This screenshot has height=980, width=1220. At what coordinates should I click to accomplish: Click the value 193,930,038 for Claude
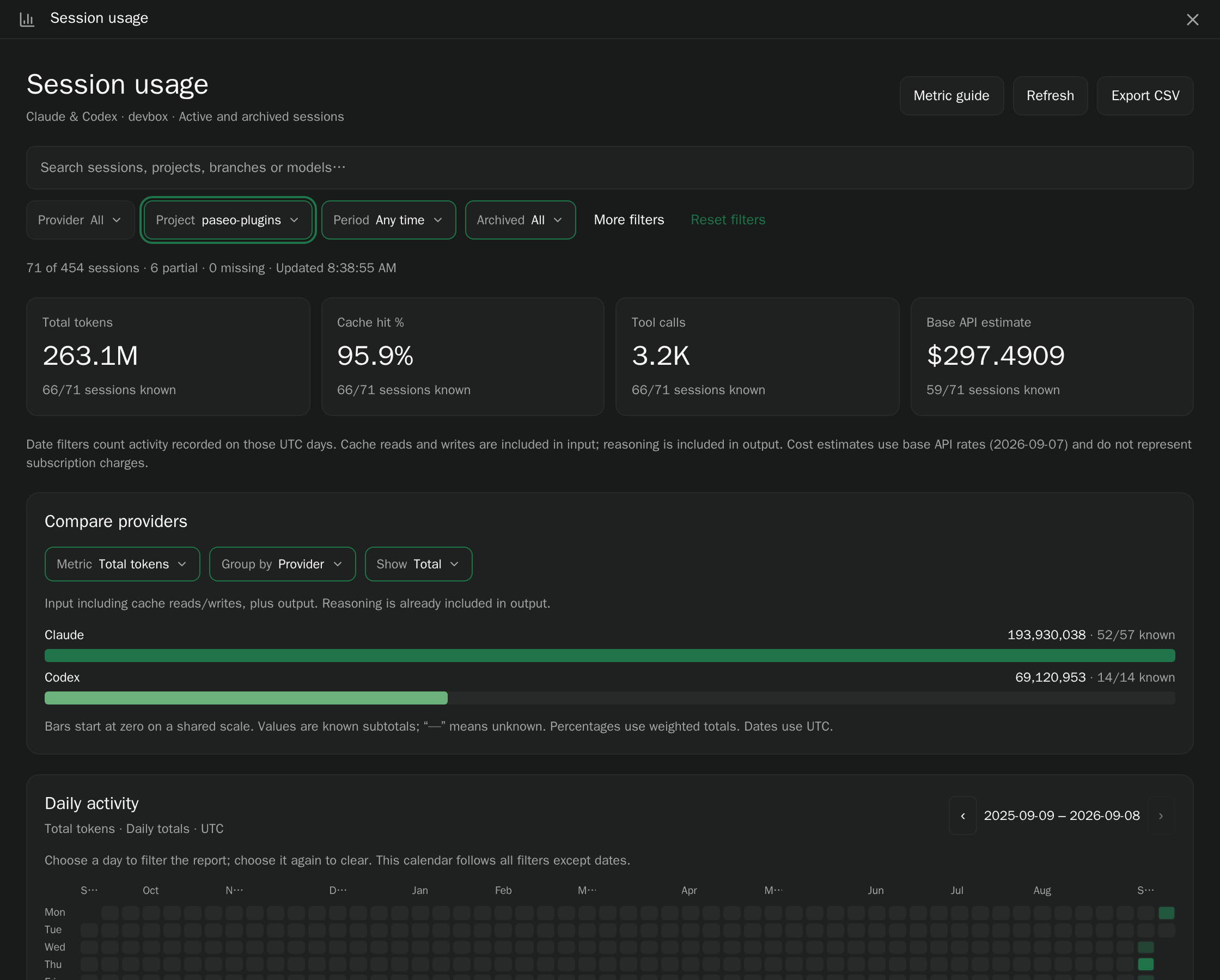pos(1046,635)
